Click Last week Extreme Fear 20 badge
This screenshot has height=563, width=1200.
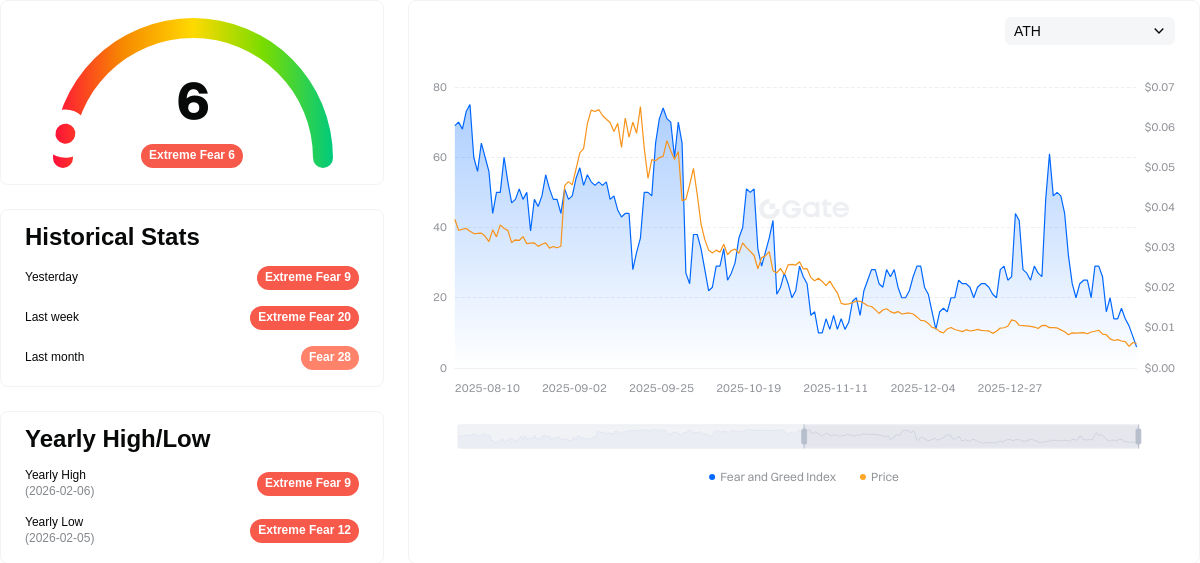[x=304, y=317]
